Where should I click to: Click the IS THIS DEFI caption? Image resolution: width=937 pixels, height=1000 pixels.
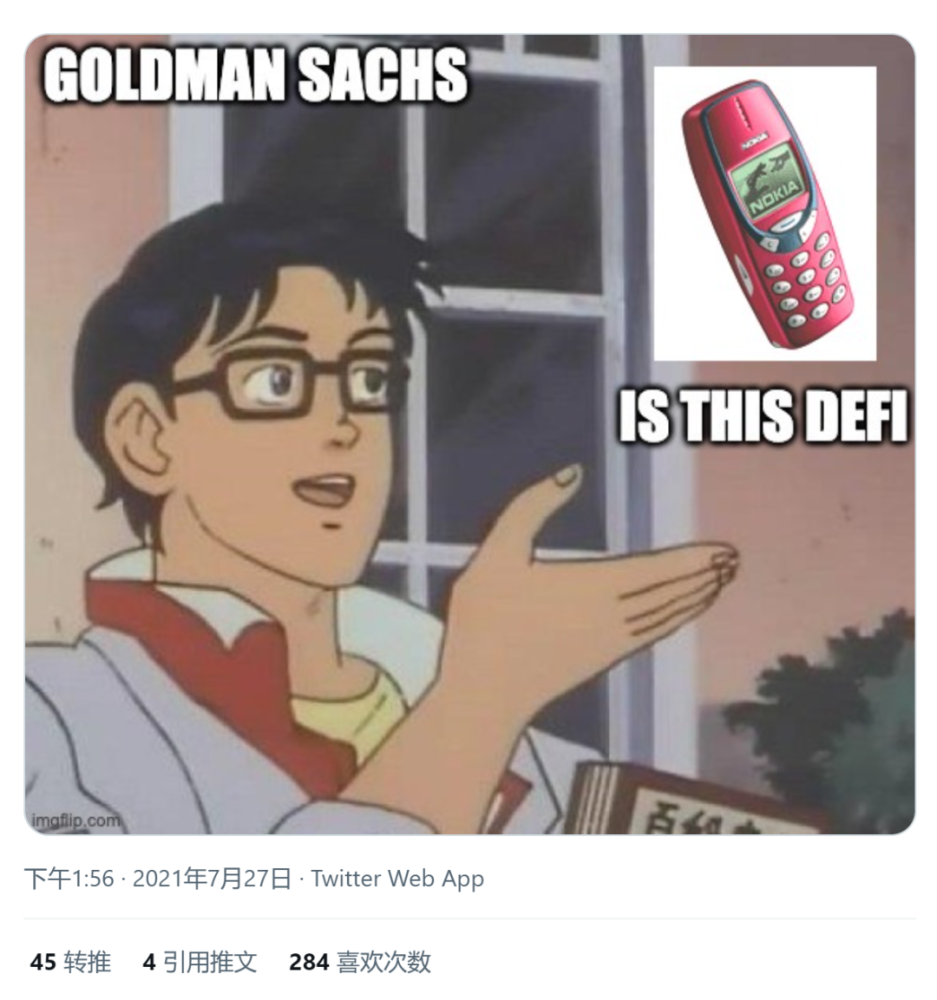(x=763, y=418)
